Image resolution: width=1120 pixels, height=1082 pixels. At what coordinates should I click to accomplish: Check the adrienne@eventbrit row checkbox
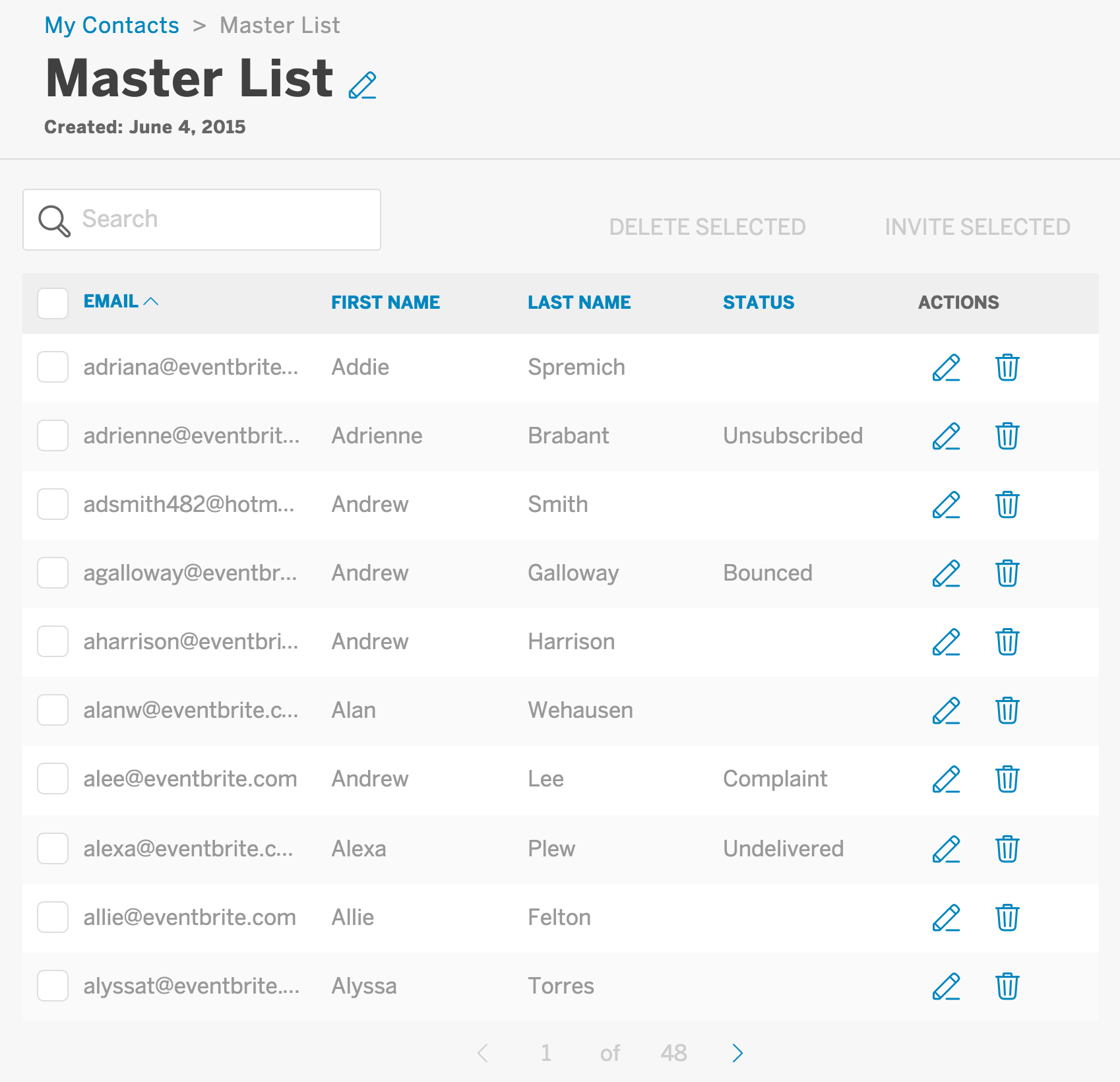pyautogui.click(x=53, y=435)
